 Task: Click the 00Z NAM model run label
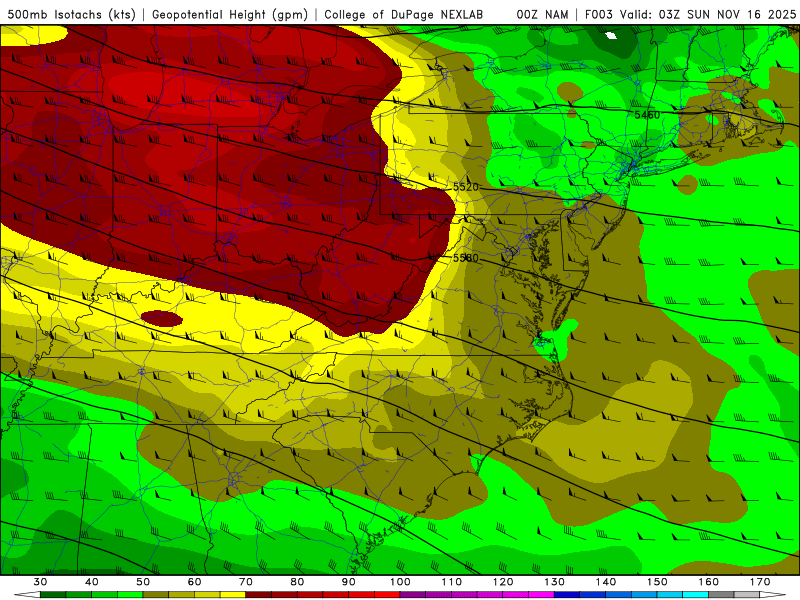click(542, 15)
